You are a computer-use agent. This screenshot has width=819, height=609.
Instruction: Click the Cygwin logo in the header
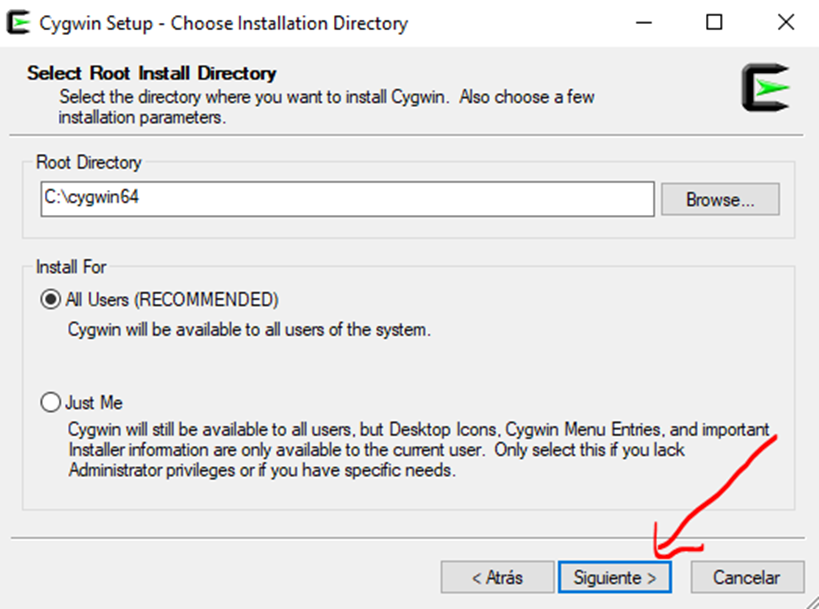[765, 88]
